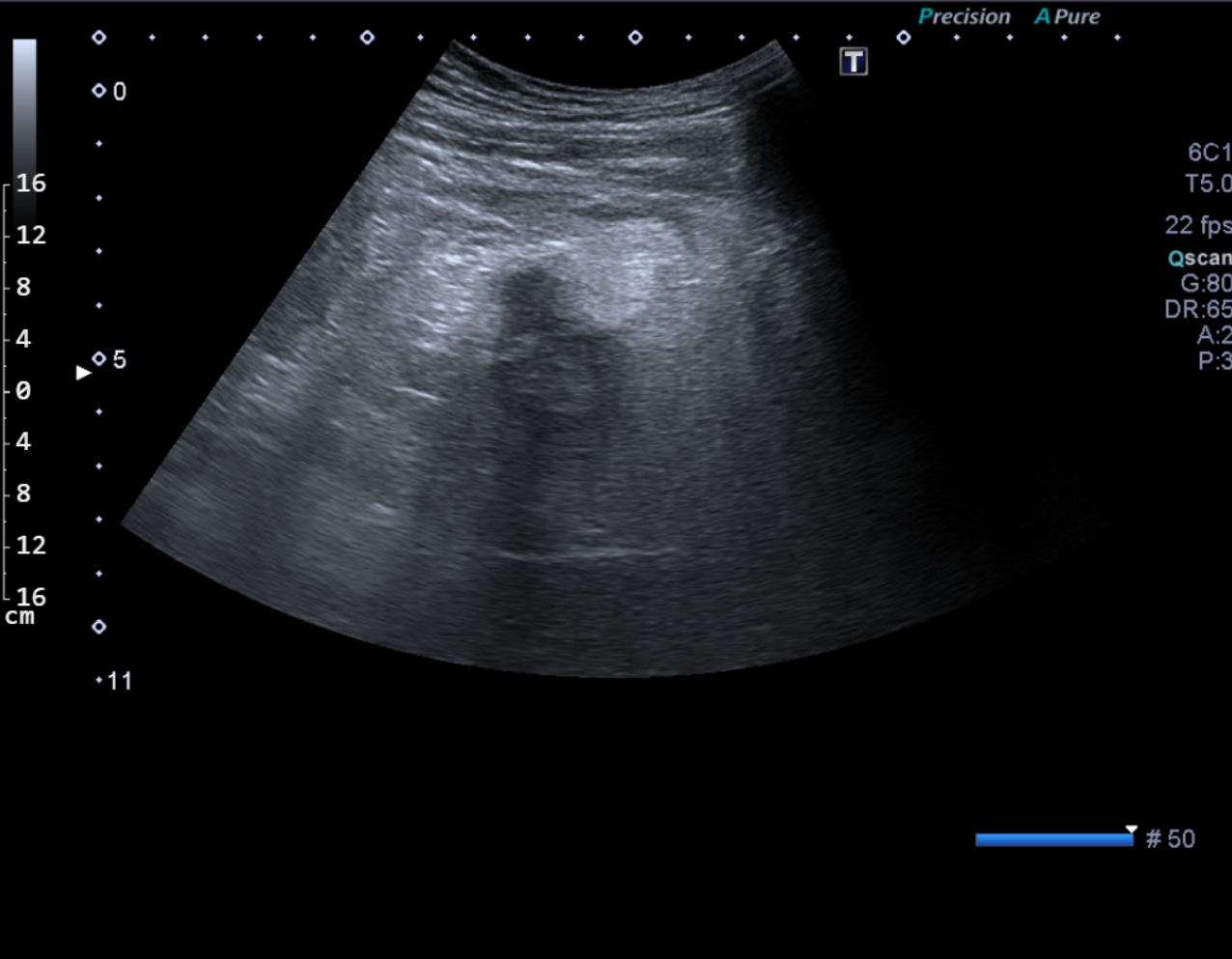Toggle the APure imaging label
Screen dimensions: 1232x959
click(x=1068, y=16)
